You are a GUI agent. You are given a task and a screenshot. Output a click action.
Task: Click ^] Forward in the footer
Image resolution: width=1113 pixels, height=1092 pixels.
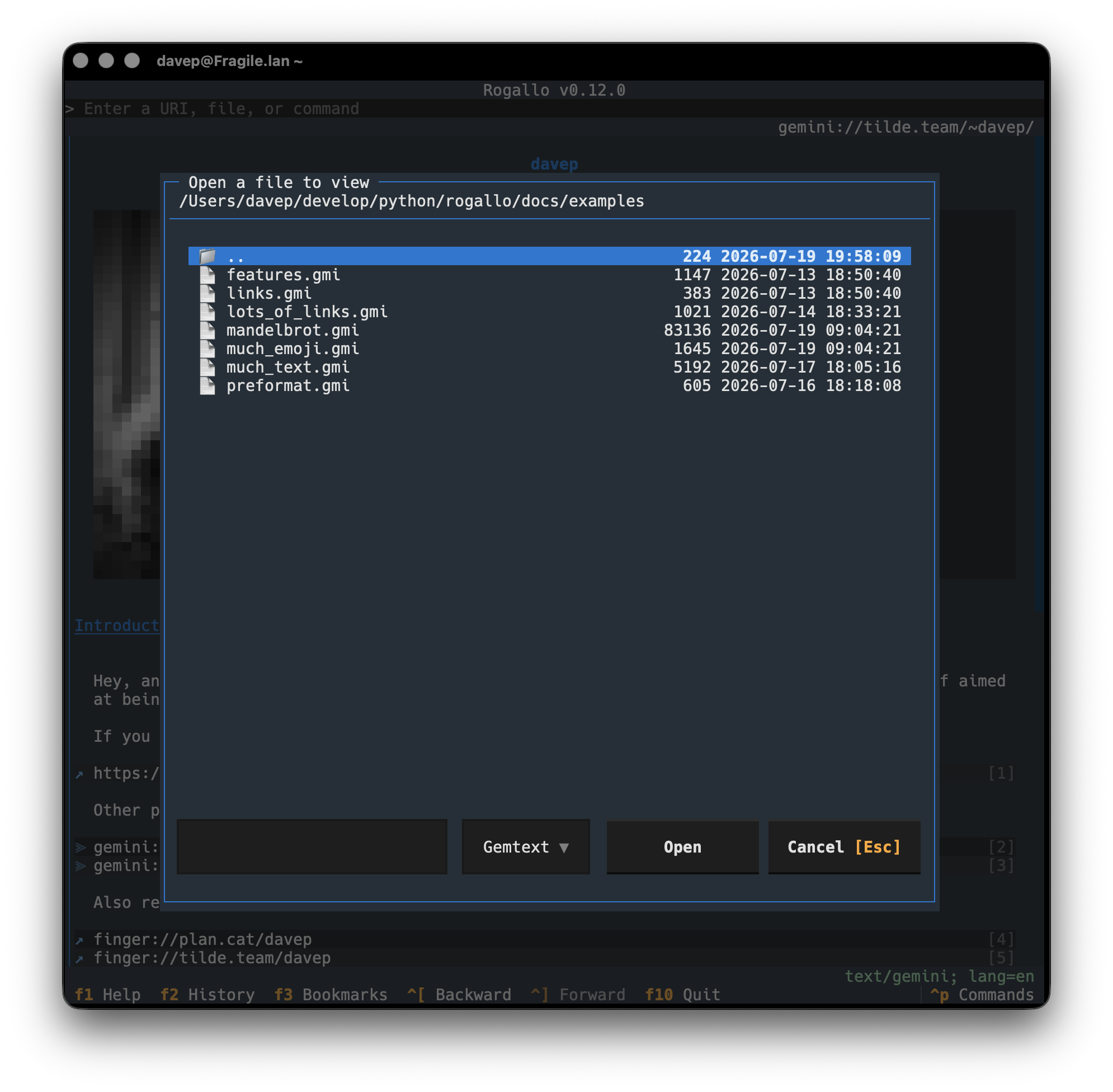pyautogui.click(x=578, y=995)
